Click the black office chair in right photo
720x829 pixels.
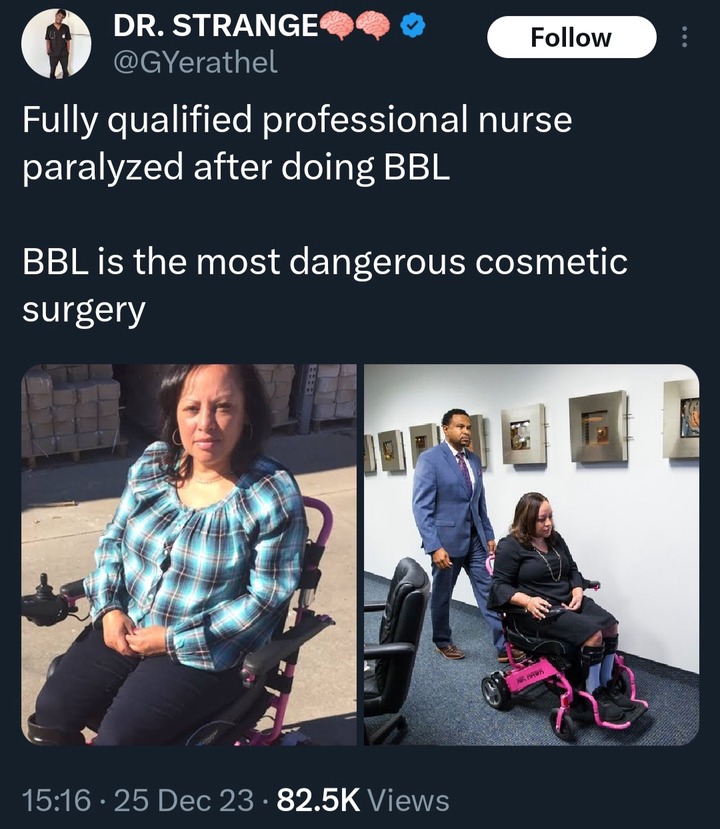click(396, 649)
